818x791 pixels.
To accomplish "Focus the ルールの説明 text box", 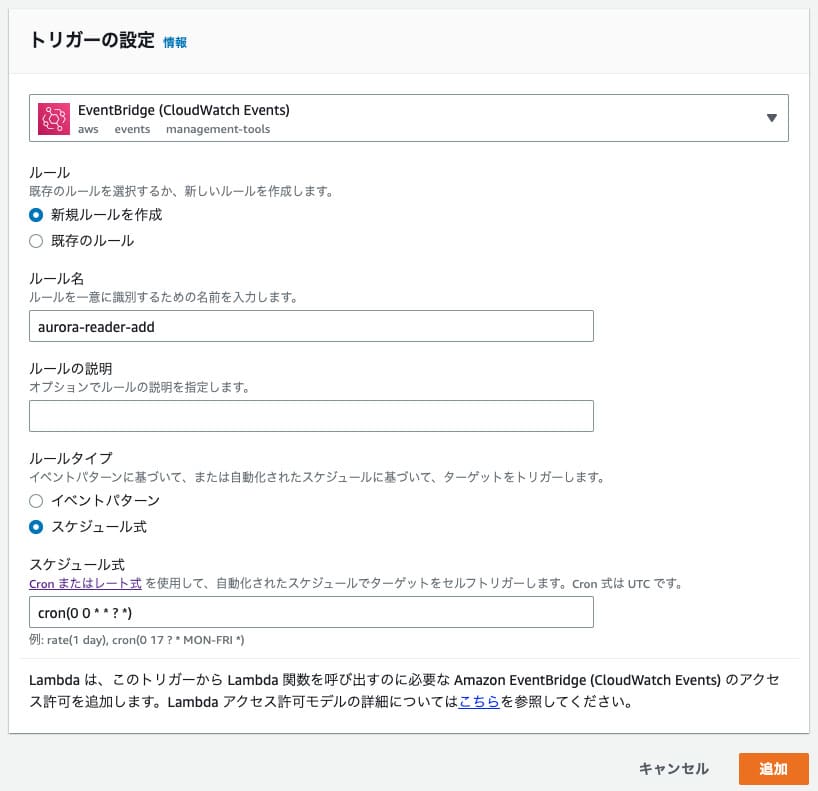I will pyautogui.click(x=312, y=415).
